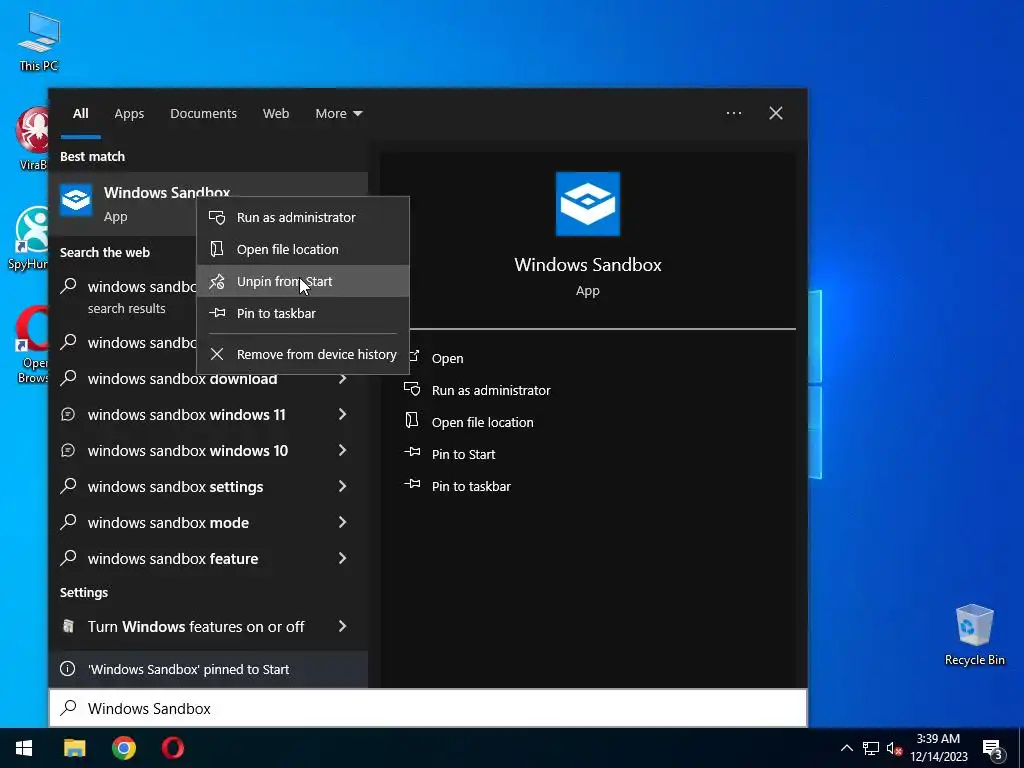Open the Action Center notifications icon
1024x768 pixels.
pos(993,749)
